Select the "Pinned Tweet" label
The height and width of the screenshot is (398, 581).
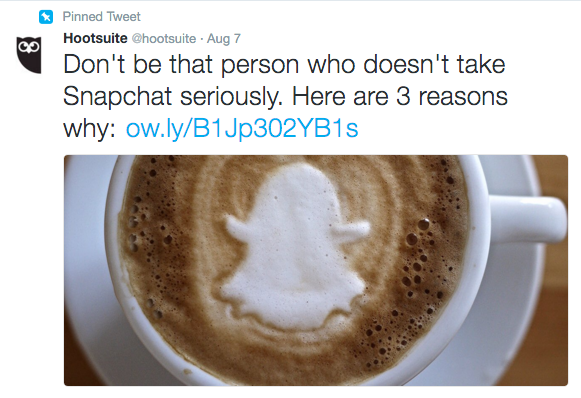coord(102,17)
